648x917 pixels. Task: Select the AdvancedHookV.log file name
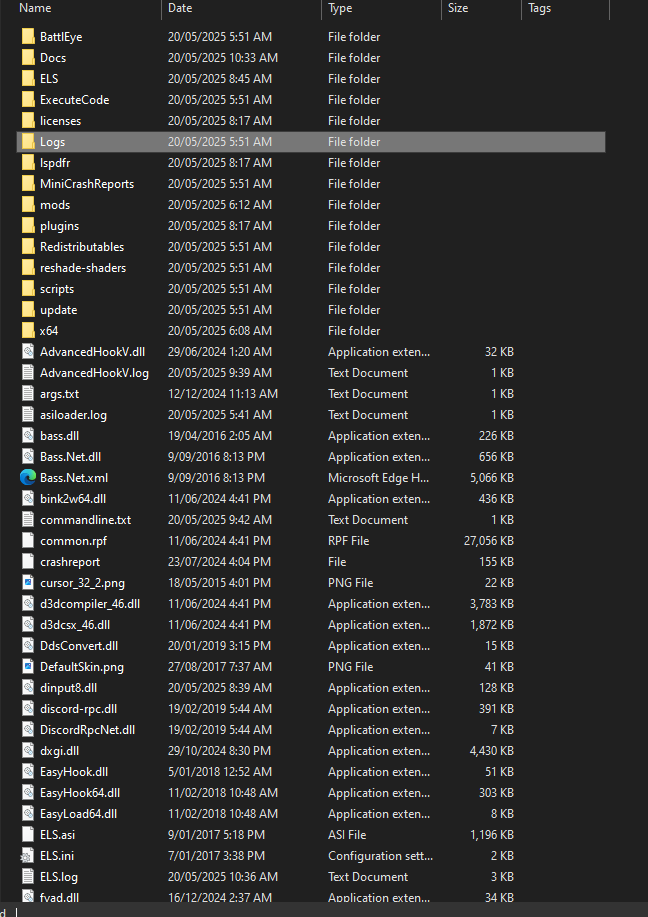(x=94, y=373)
